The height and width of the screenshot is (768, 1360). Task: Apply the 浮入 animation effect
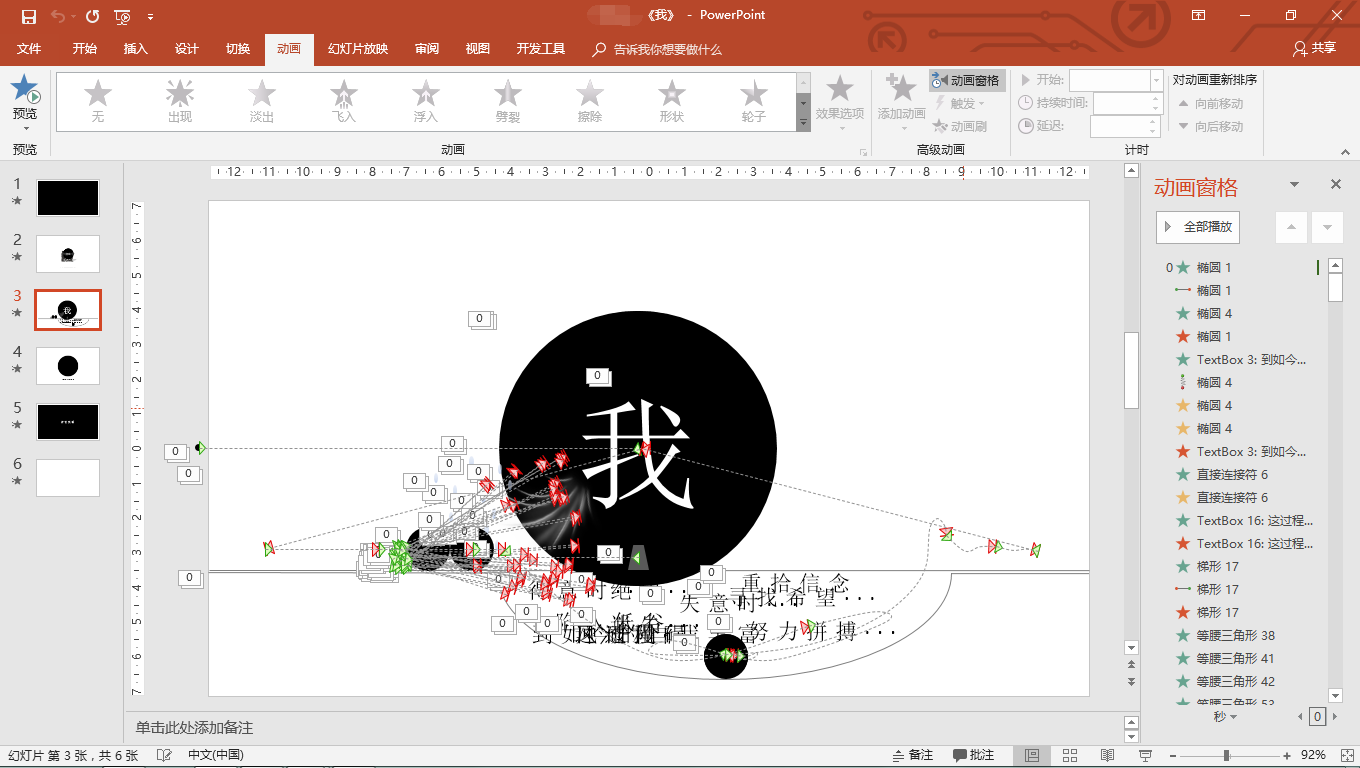coord(426,102)
